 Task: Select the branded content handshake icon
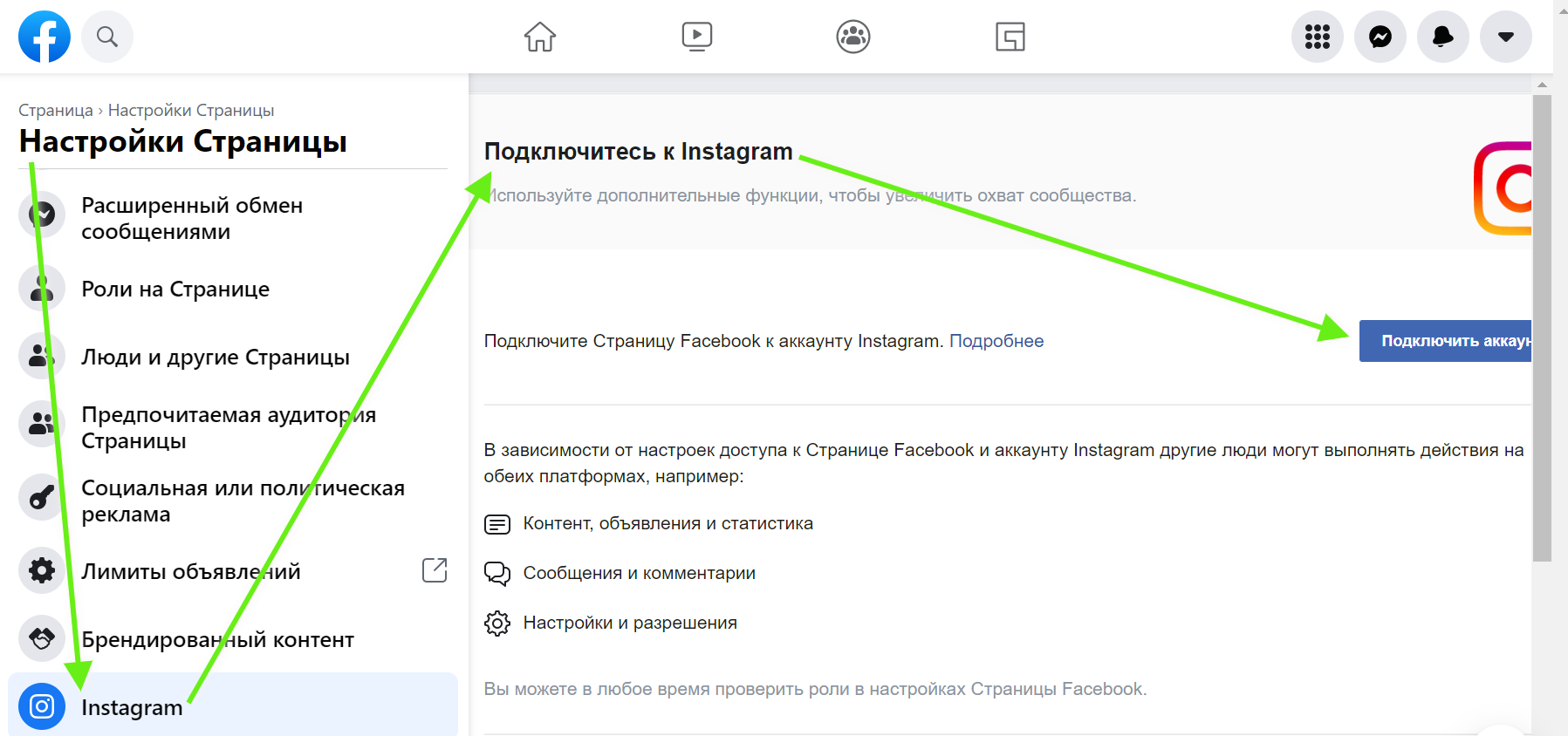[42, 638]
